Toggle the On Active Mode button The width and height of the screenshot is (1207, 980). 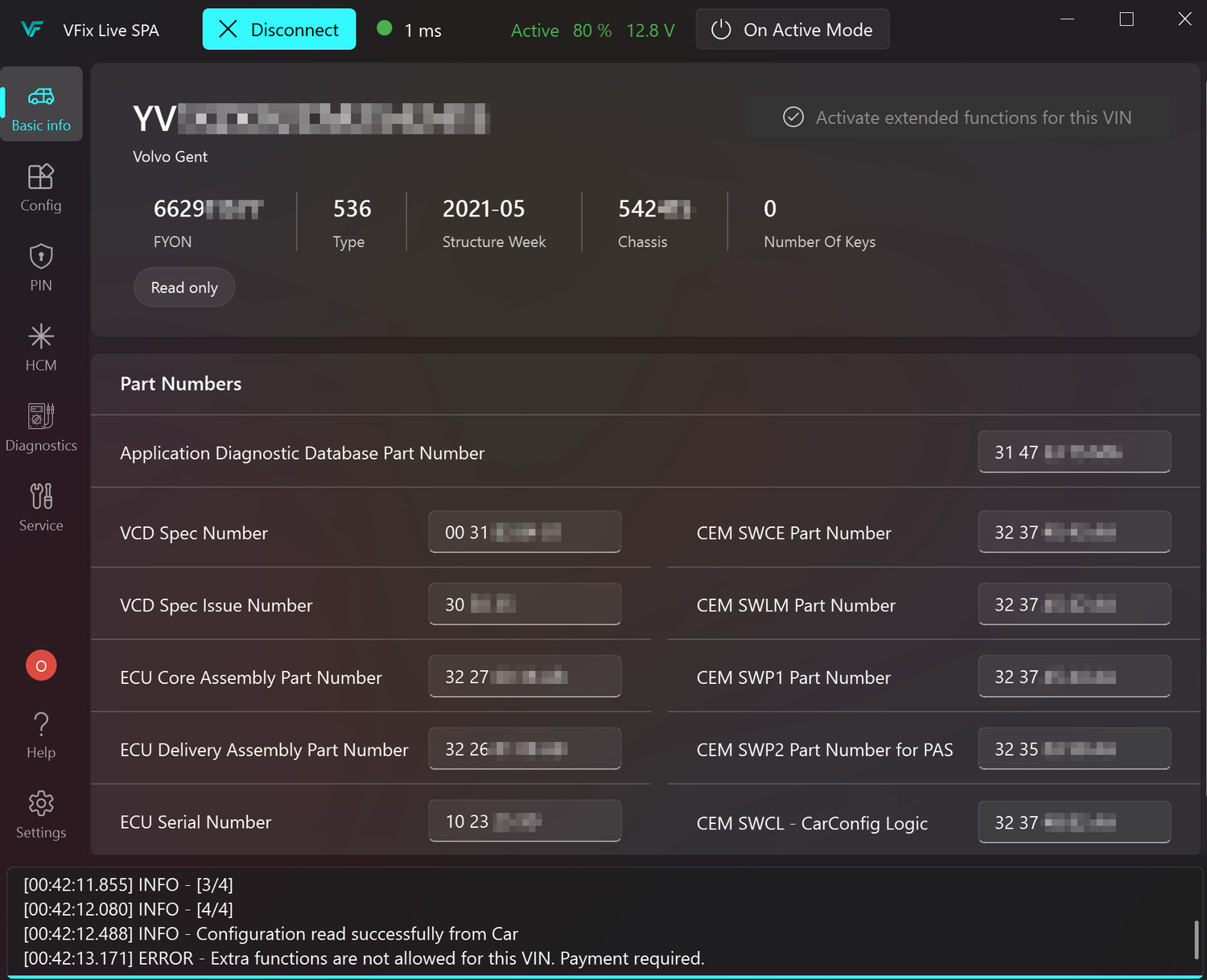click(793, 29)
